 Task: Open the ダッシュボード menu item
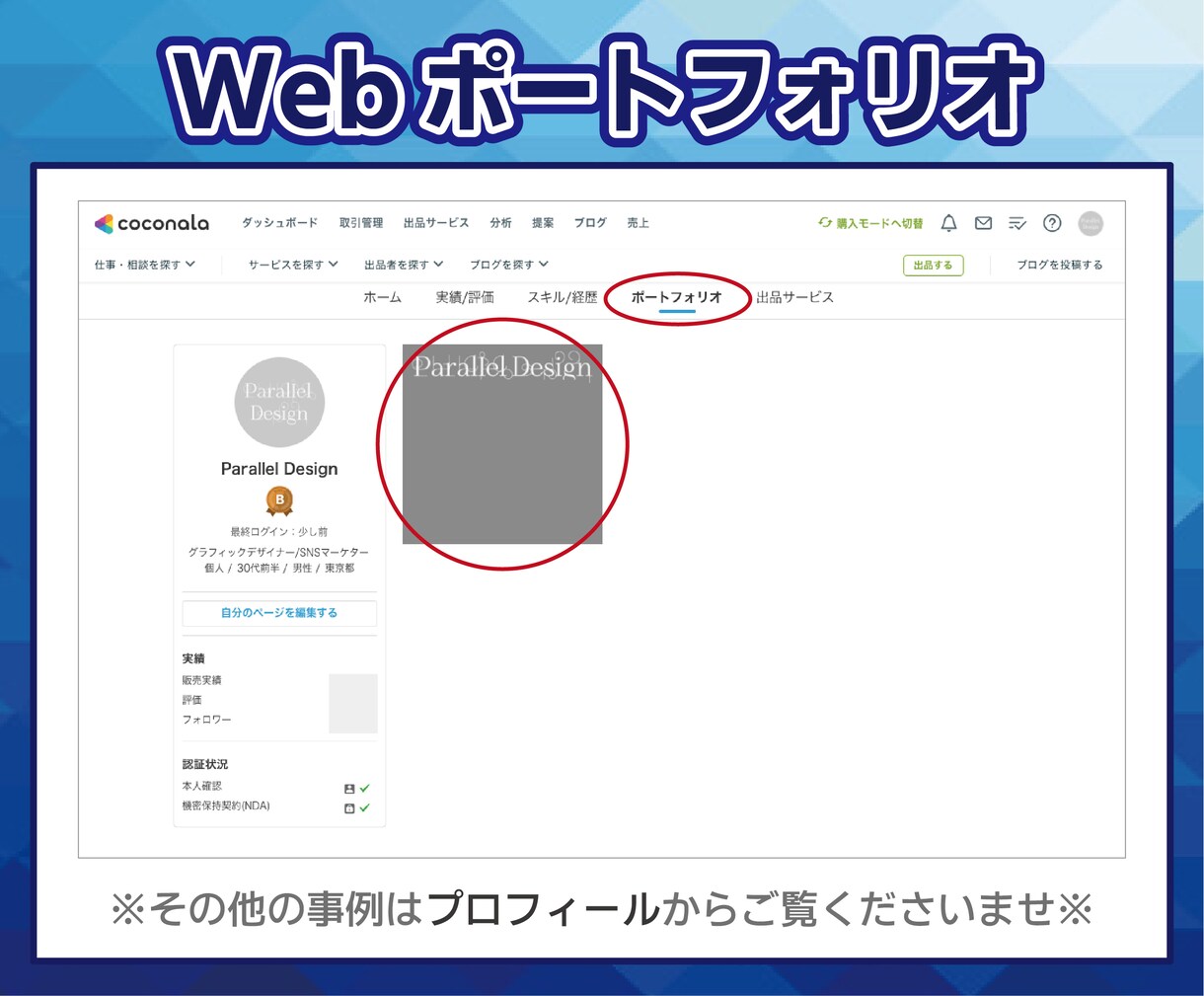click(280, 223)
